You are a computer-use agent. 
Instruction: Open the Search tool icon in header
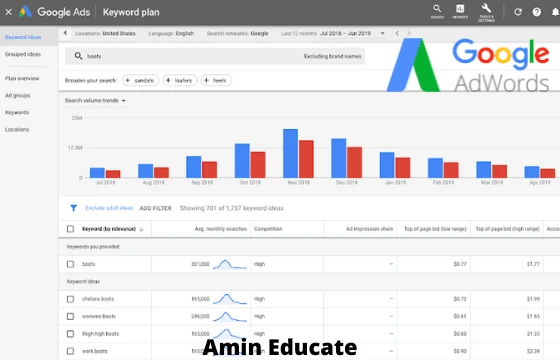tap(437, 11)
